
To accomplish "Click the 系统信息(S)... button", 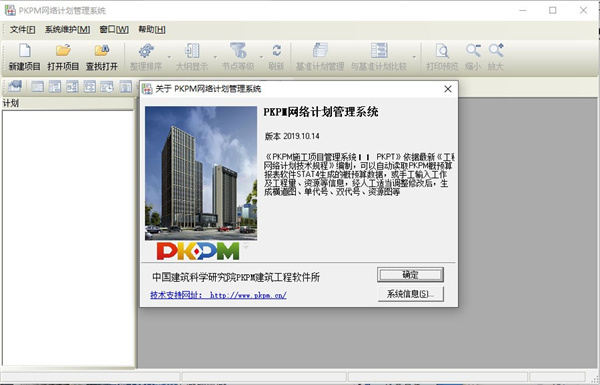I will point(411,294).
